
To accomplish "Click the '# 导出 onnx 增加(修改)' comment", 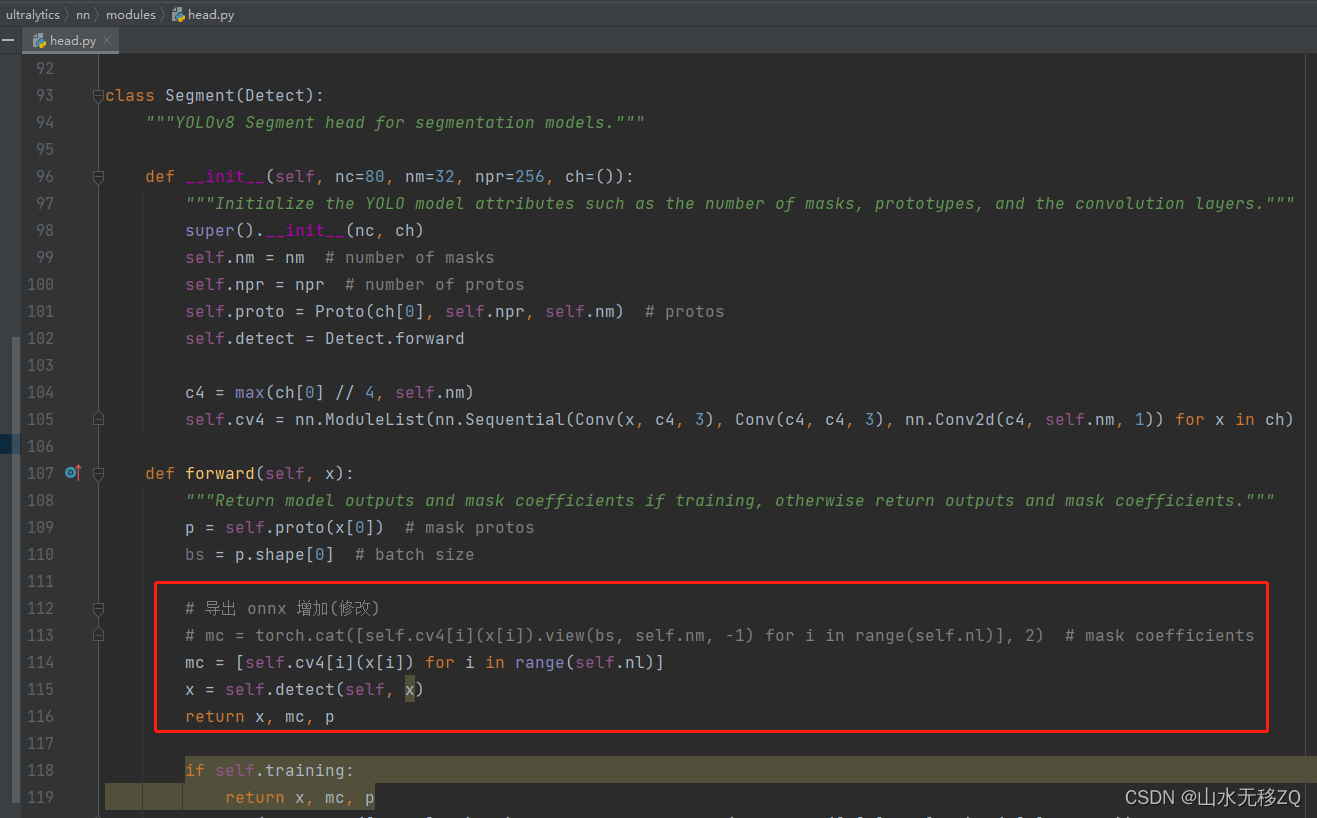I will pyautogui.click(x=283, y=609).
